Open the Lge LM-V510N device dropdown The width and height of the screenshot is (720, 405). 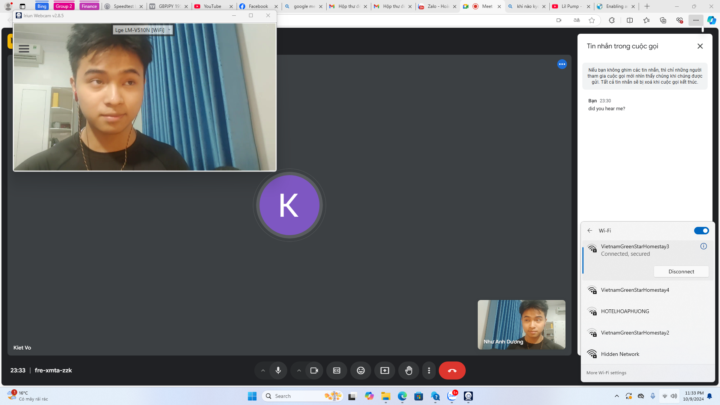tap(143, 30)
